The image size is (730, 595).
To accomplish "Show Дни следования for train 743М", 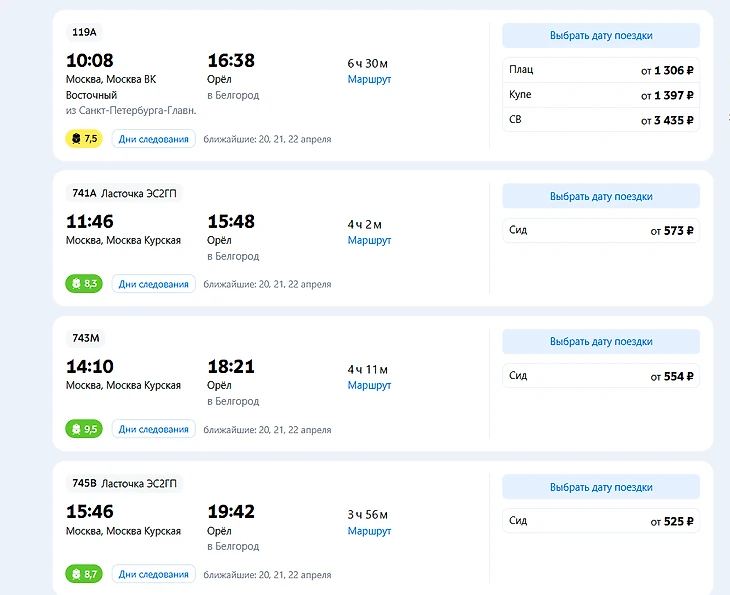I will 153,429.
